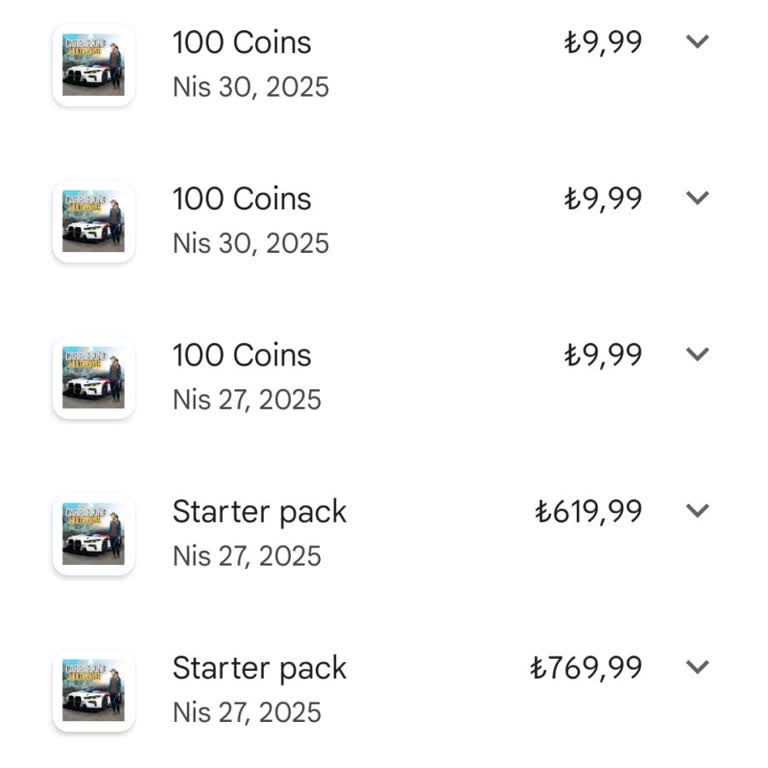Open the Starter pack title priced ₺619,99

coord(259,512)
